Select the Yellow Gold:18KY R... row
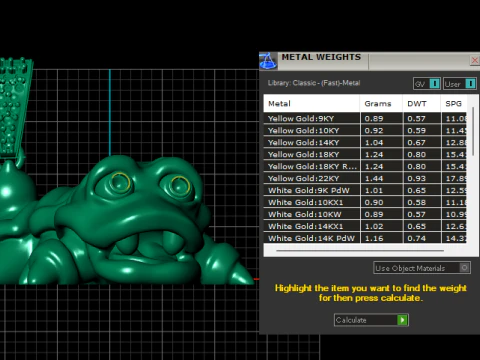The width and height of the screenshot is (480, 360). pos(365,167)
